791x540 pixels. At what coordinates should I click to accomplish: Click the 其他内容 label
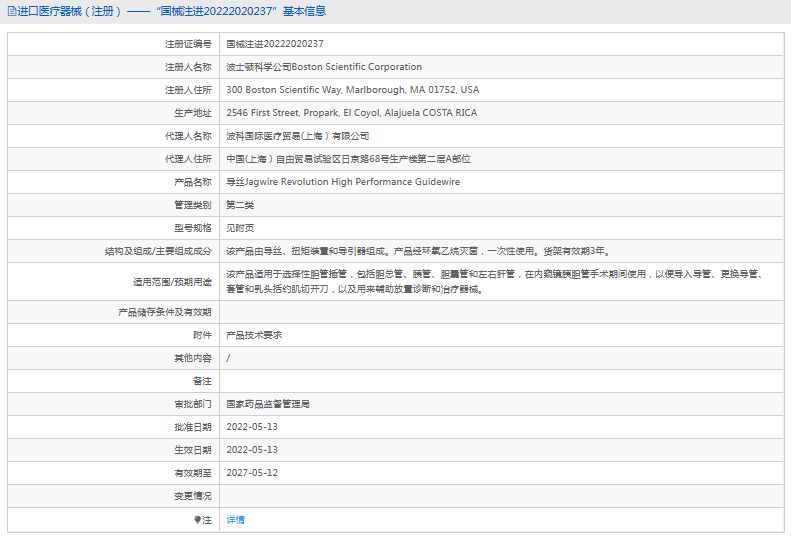pyautogui.click(x=193, y=358)
